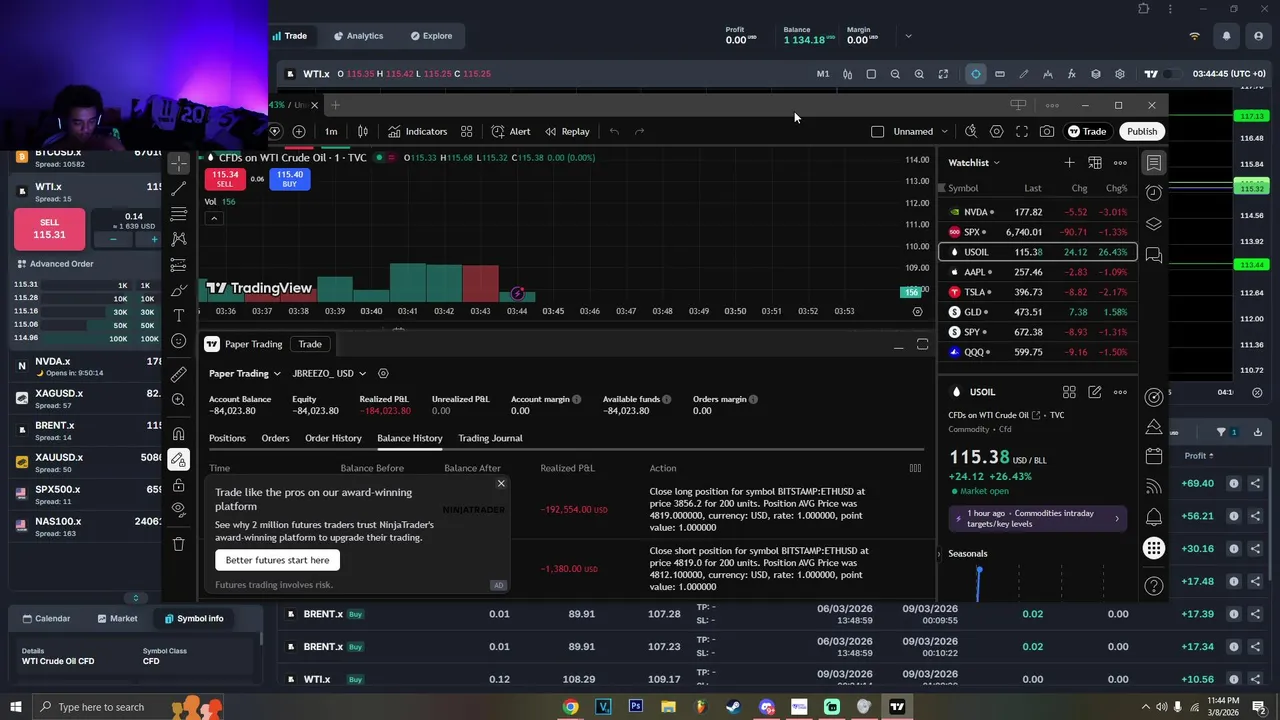This screenshot has width=1280, height=720.
Task: Open the help center question icon
Action: (1154, 586)
